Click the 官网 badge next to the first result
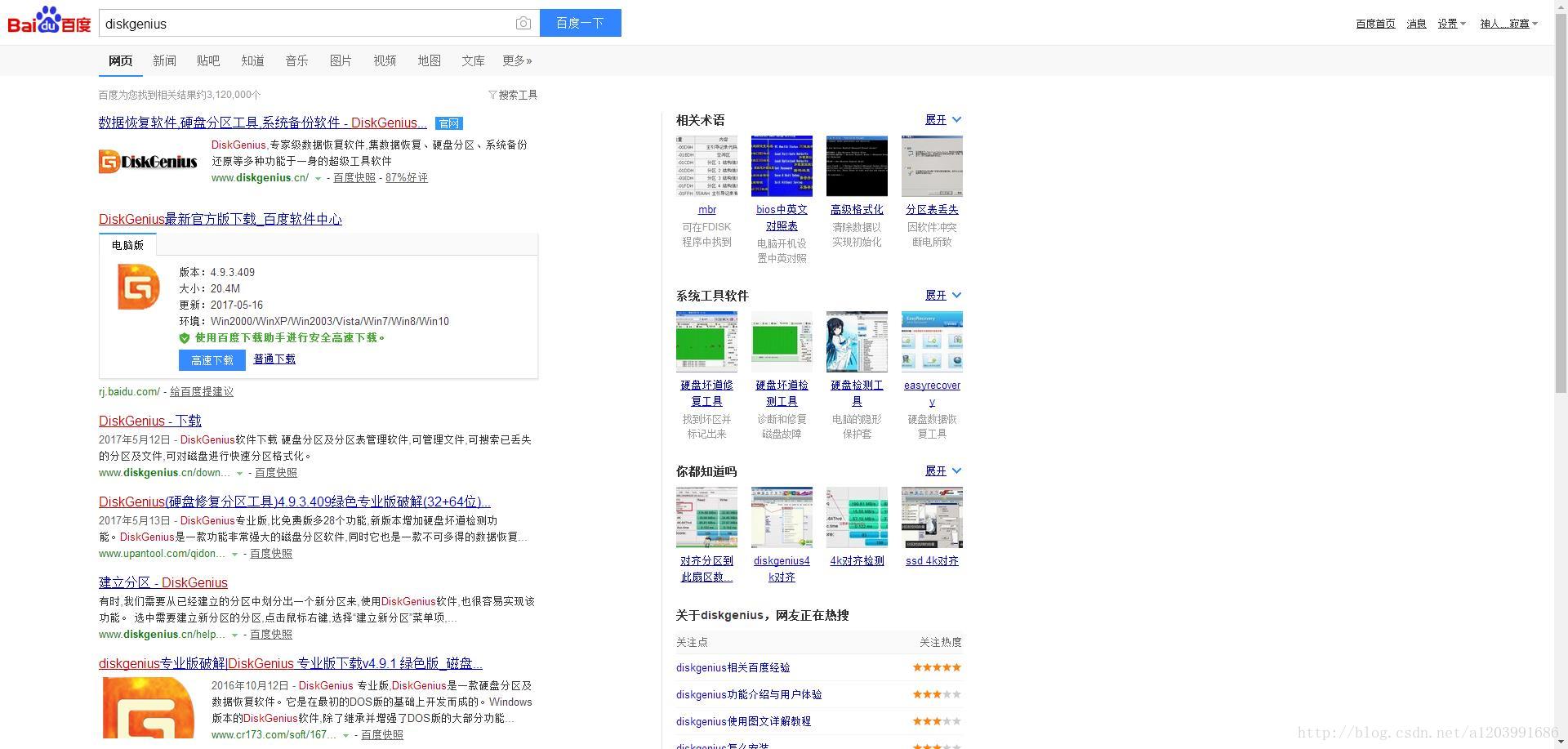Viewport: 1568px width, 749px height. click(448, 123)
